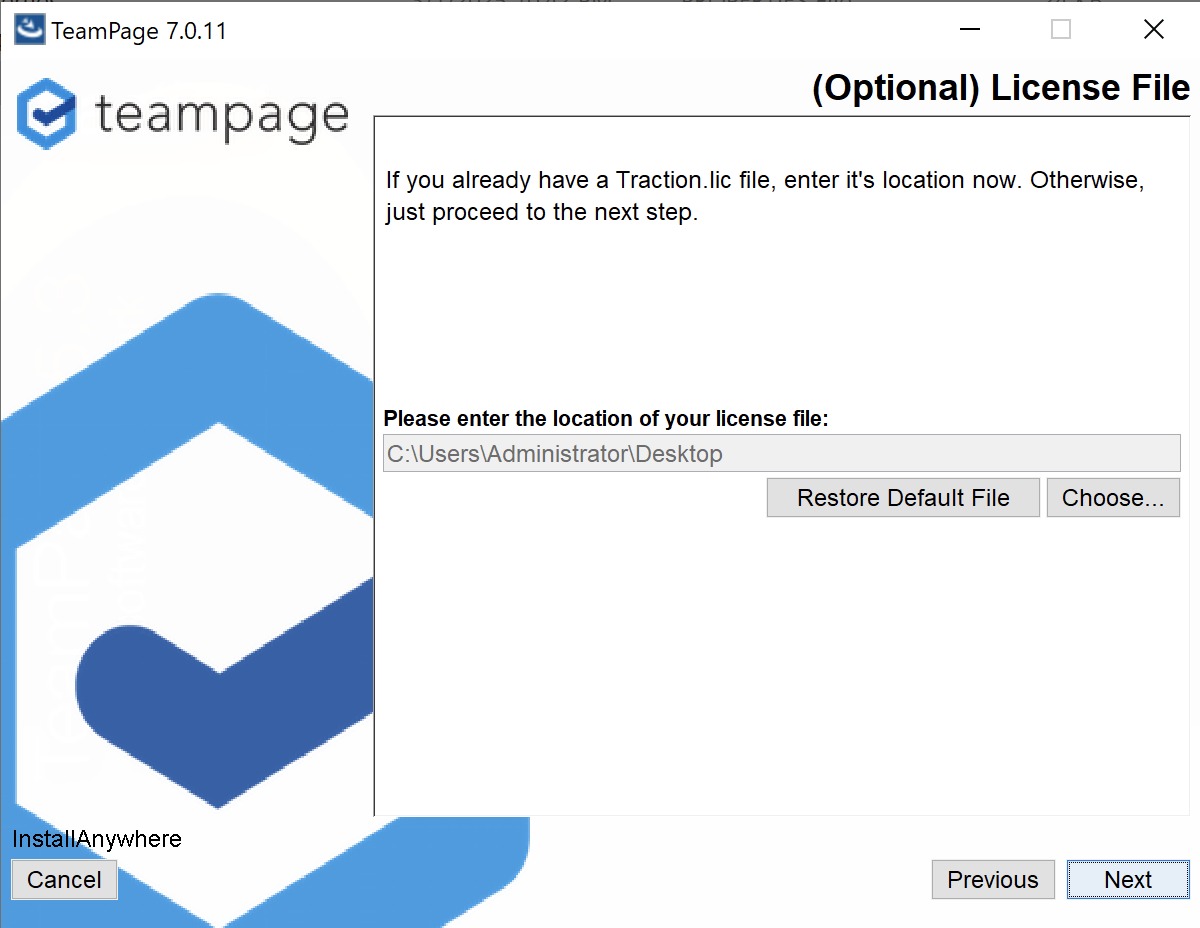This screenshot has width=1200, height=928.
Task: Click the "Please enter the location" label
Action: (x=606, y=419)
